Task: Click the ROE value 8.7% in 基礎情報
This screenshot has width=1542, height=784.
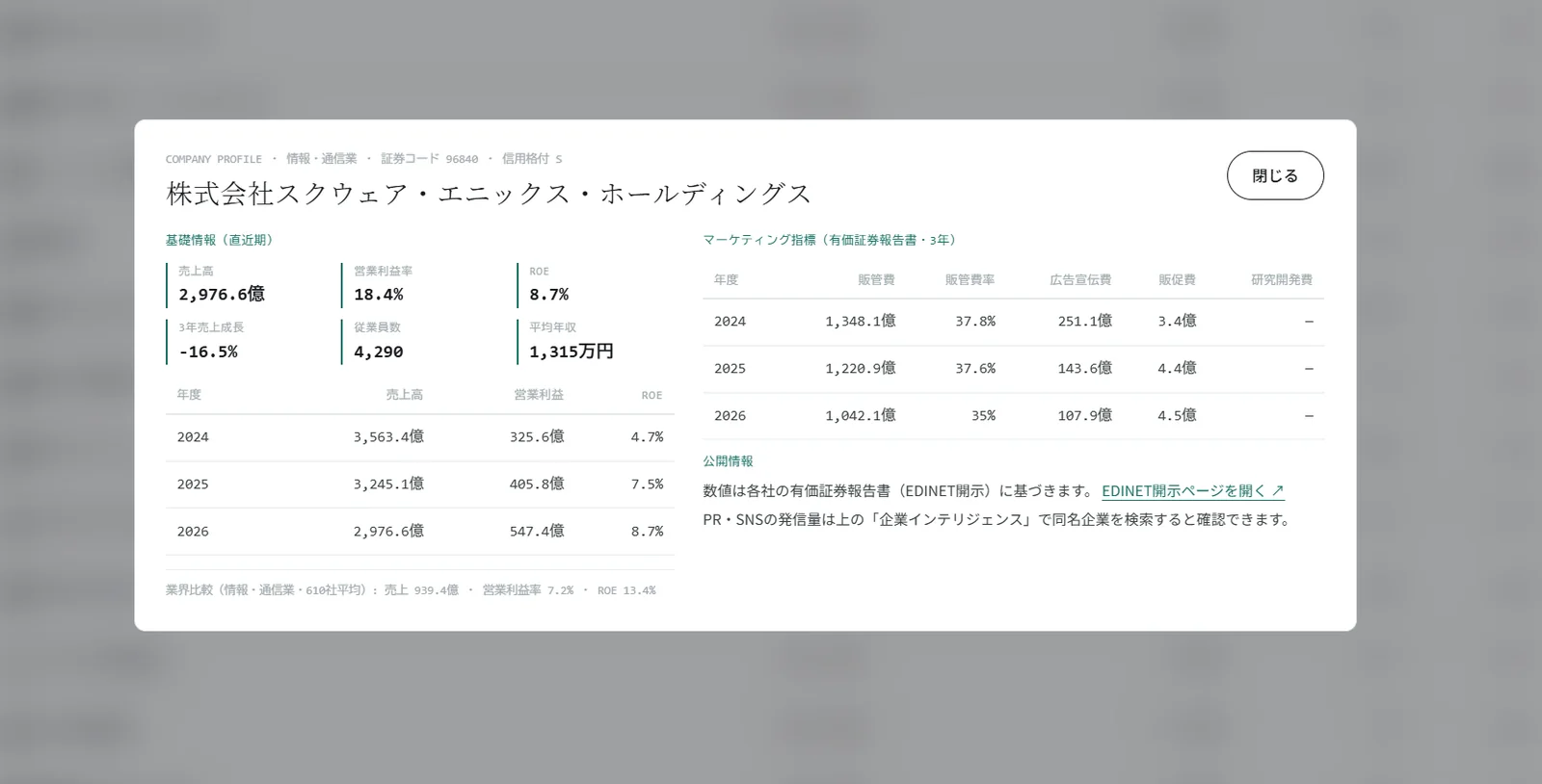Action: [x=549, y=294]
